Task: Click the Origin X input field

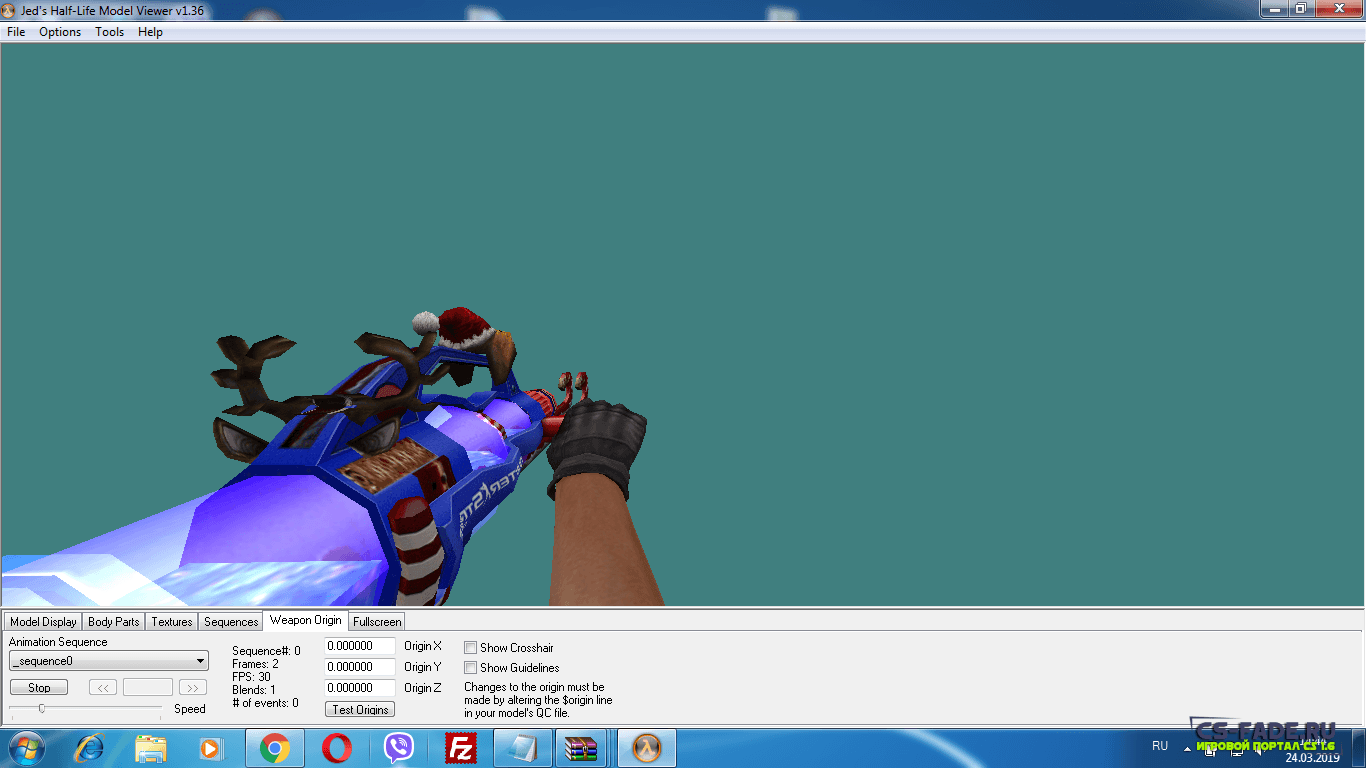Action: pos(360,646)
